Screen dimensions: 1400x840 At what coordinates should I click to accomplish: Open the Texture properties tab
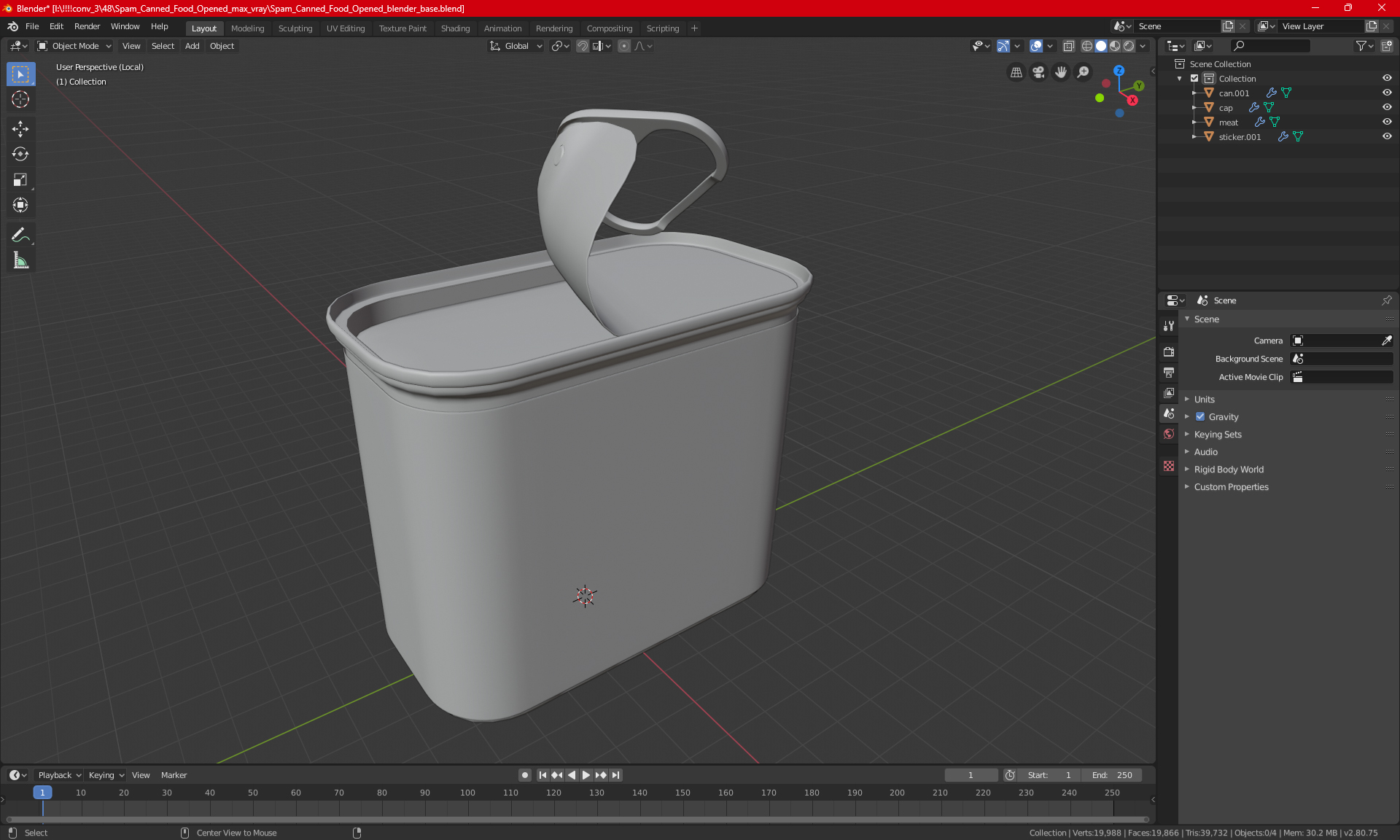(x=1169, y=466)
